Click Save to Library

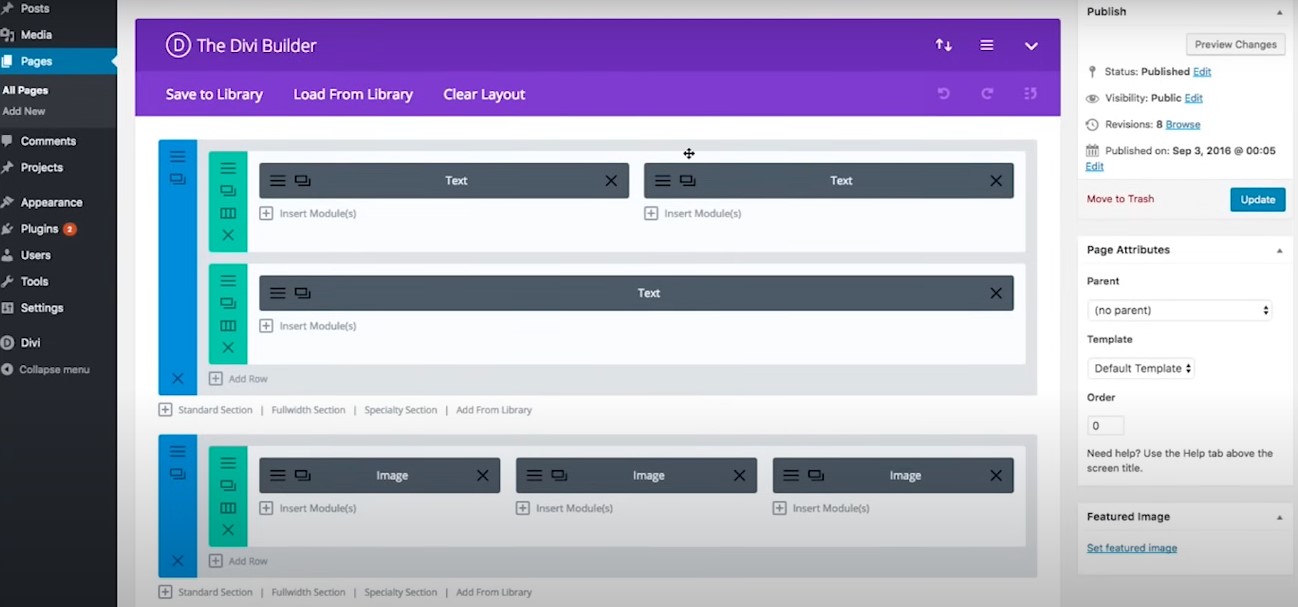tap(214, 94)
